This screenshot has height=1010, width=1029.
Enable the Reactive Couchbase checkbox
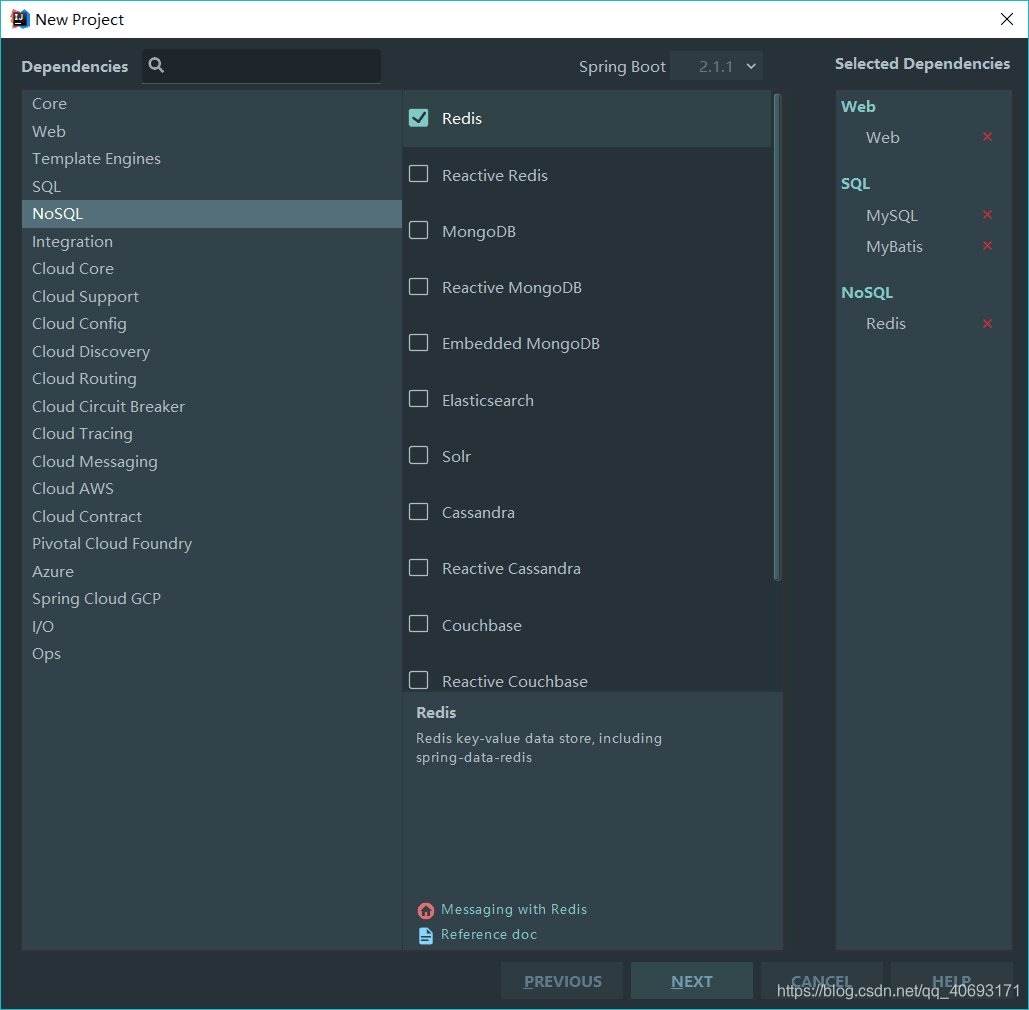pos(419,680)
